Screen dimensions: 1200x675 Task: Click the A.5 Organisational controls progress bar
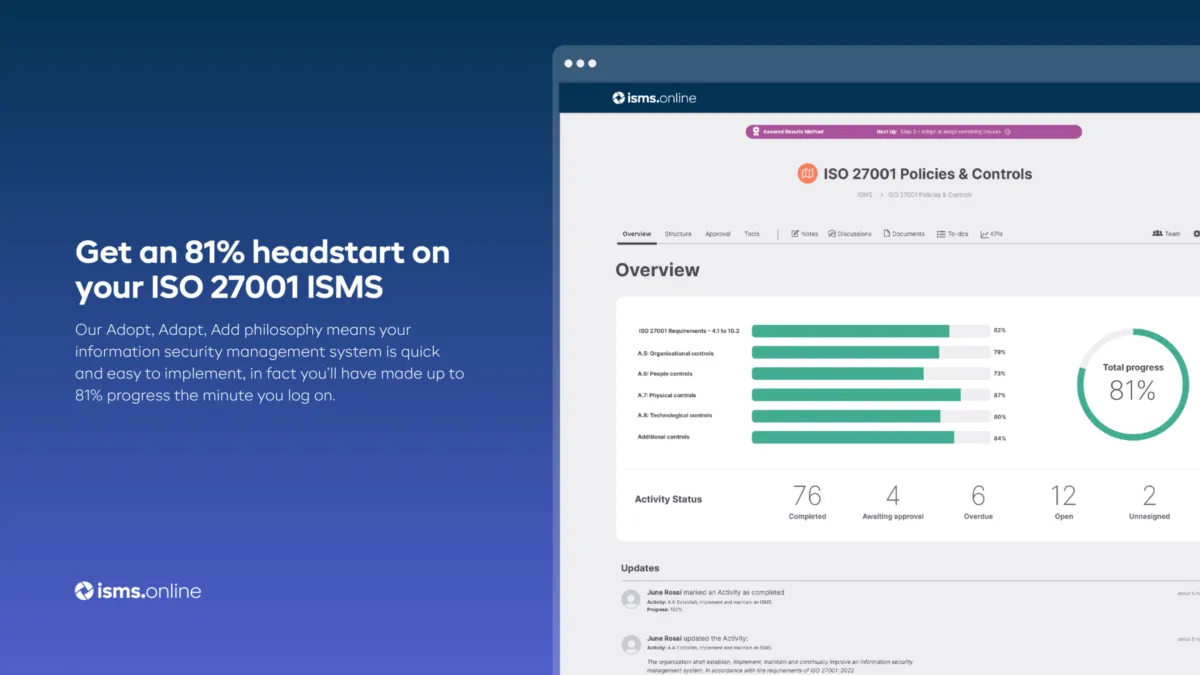point(870,352)
